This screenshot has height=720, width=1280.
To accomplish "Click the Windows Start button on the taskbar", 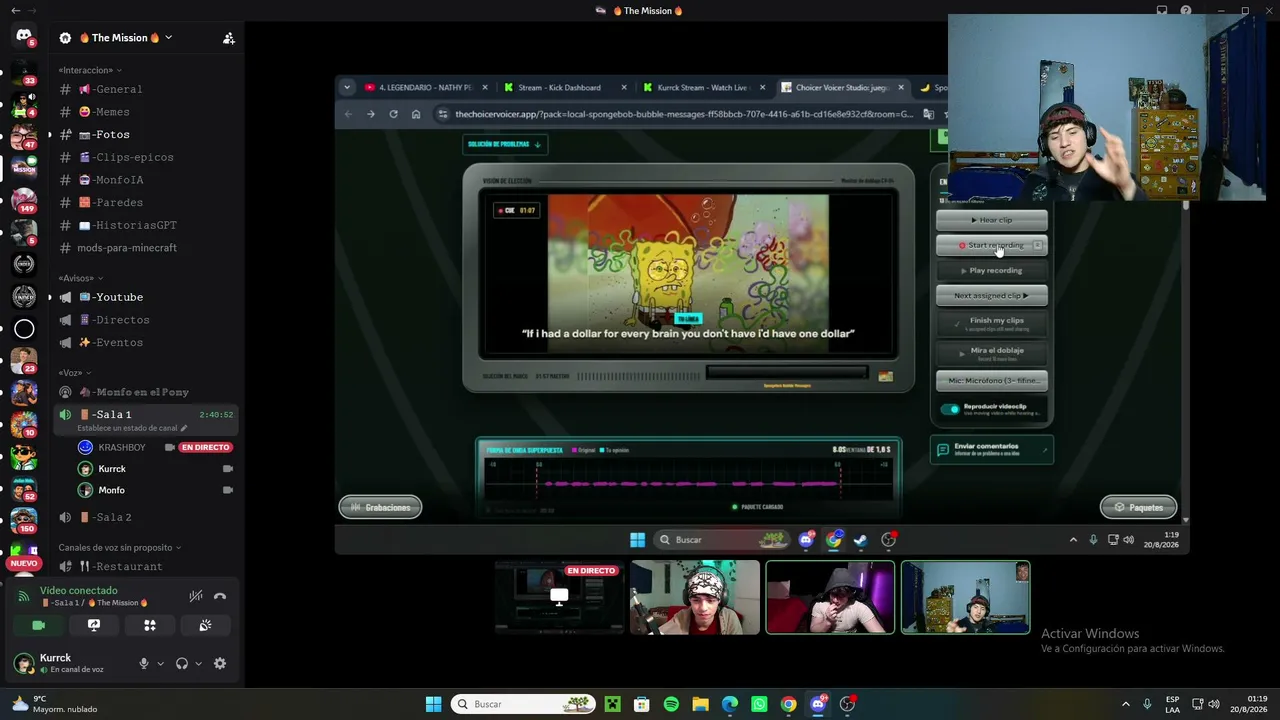I will click(x=433, y=704).
